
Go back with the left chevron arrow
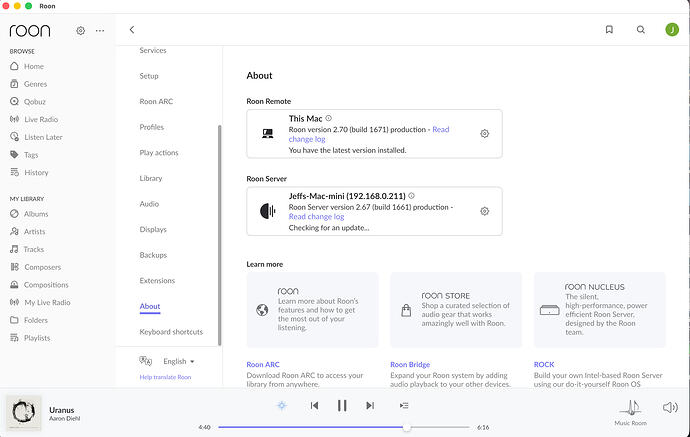pyautogui.click(x=132, y=29)
